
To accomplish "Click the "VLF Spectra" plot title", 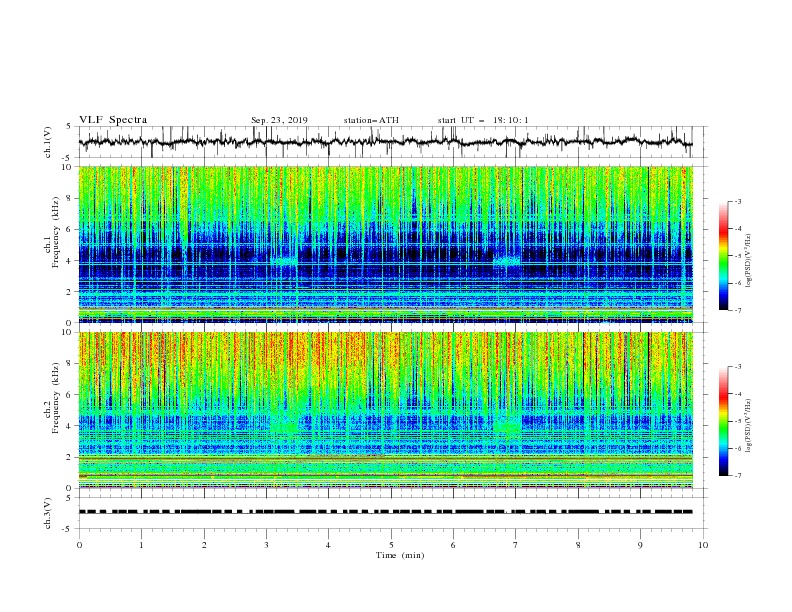I will [113, 120].
